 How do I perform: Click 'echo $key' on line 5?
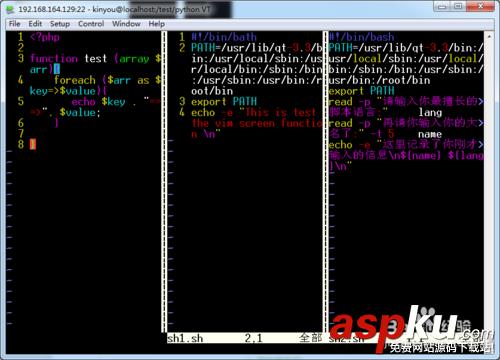(x=99, y=102)
